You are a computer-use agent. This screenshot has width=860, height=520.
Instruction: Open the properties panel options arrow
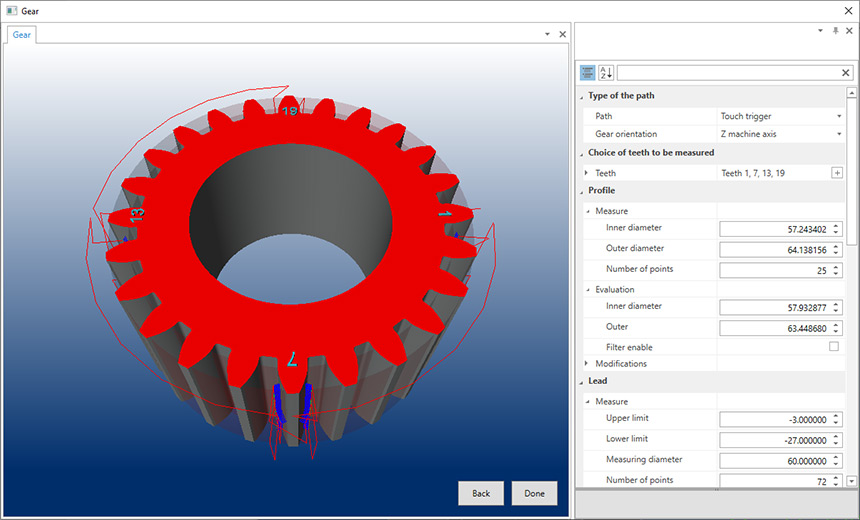(822, 32)
